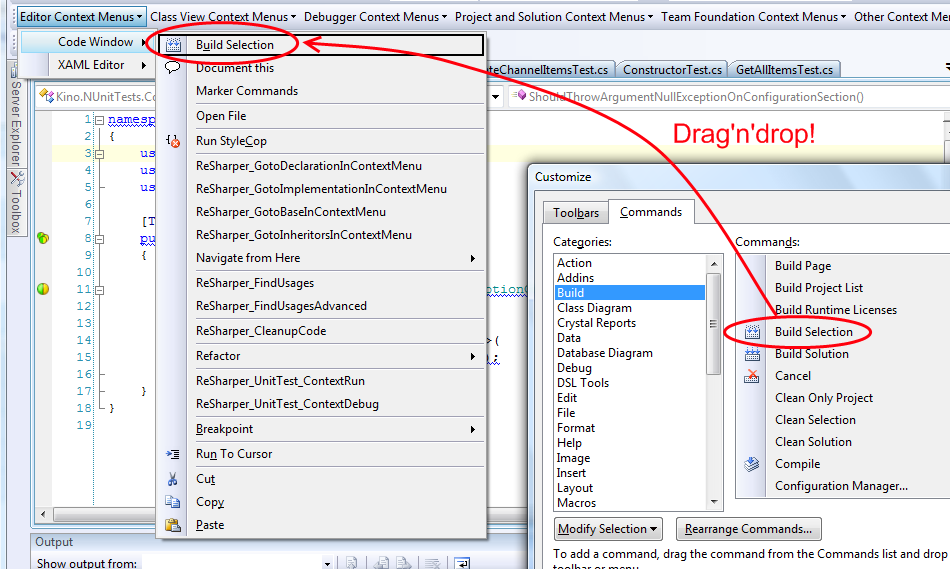The image size is (950, 569).
Task: Open the Modify Selection dropdown button
Action: pos(608,529)
